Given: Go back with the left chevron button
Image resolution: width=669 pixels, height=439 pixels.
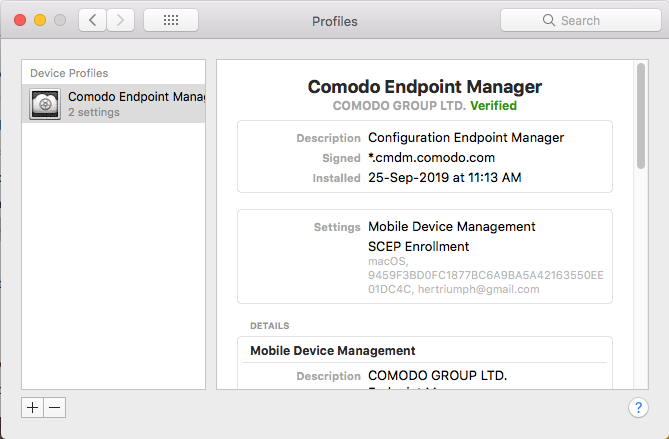Looking at the screenshot, I should click(x=93, y=20).
